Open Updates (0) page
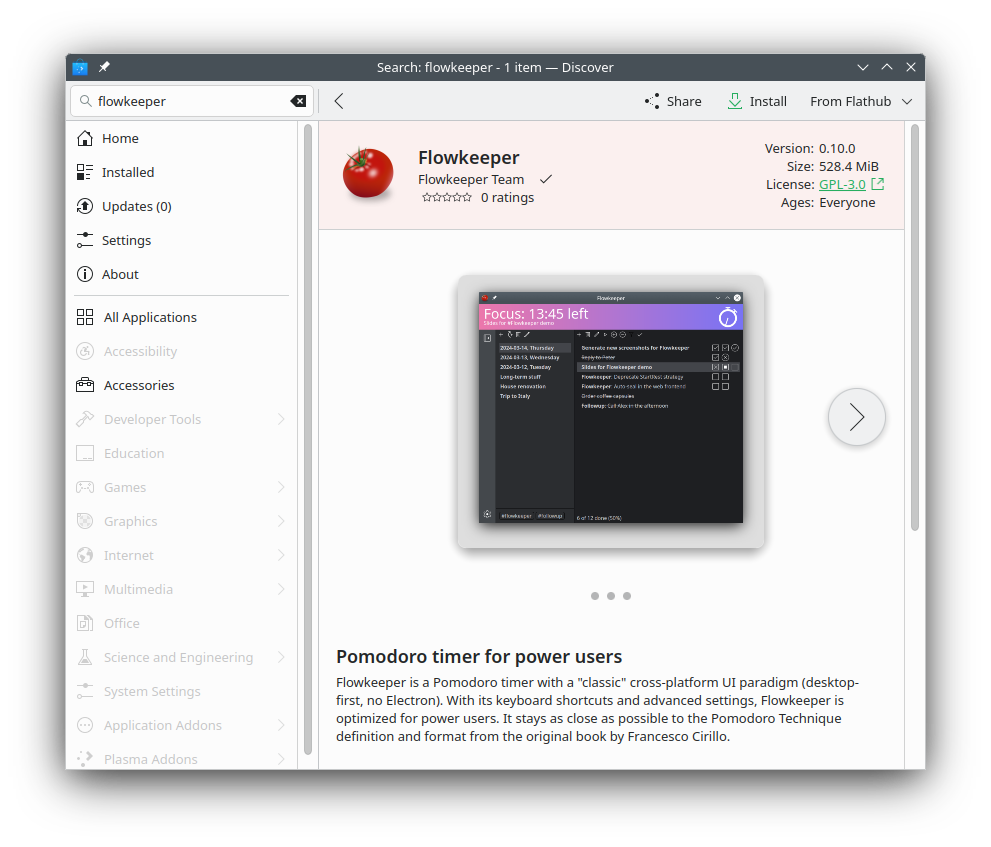Viewport: 991px width, 847px height. 182,207
